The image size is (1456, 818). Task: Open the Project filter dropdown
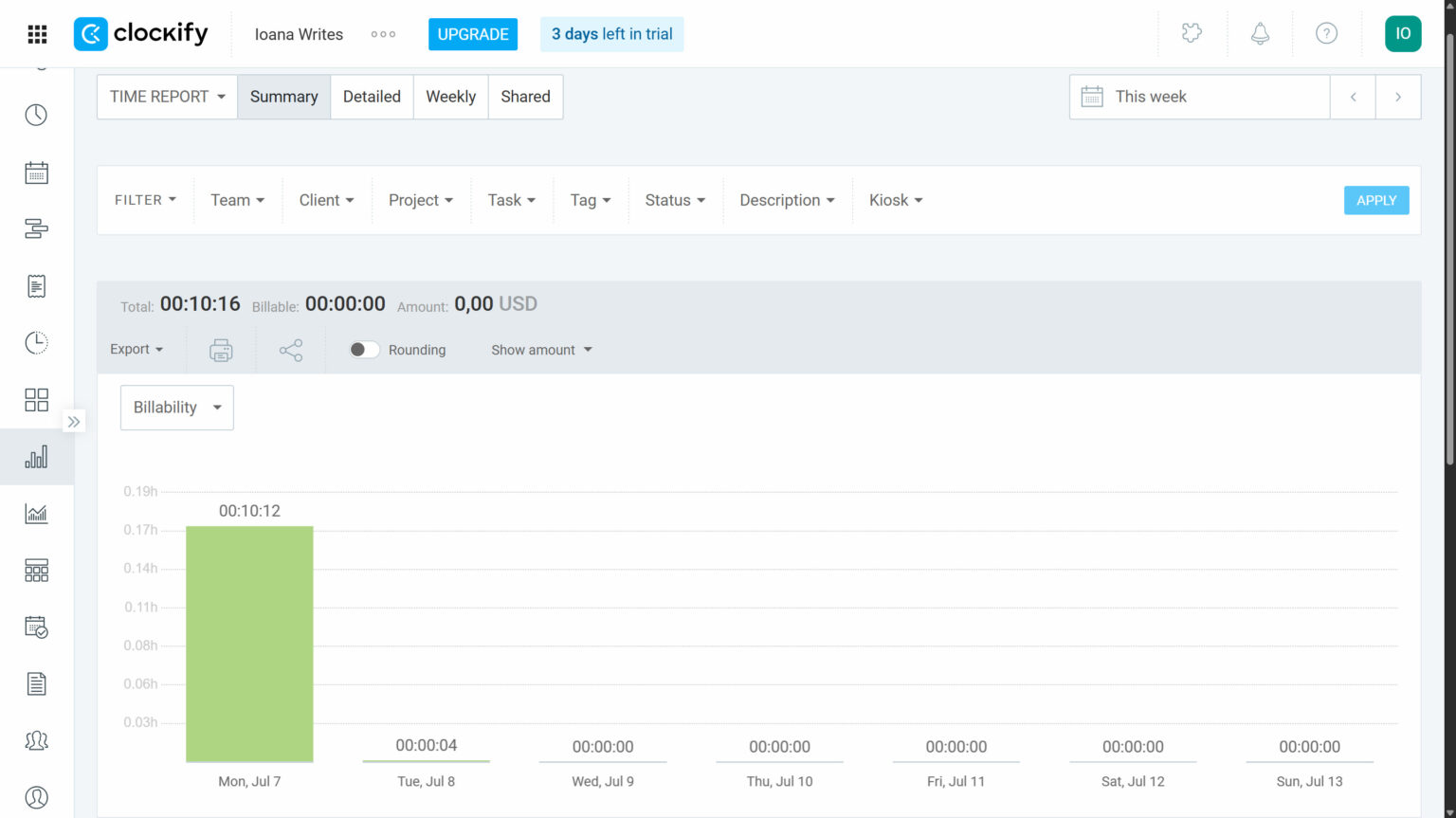421,200
